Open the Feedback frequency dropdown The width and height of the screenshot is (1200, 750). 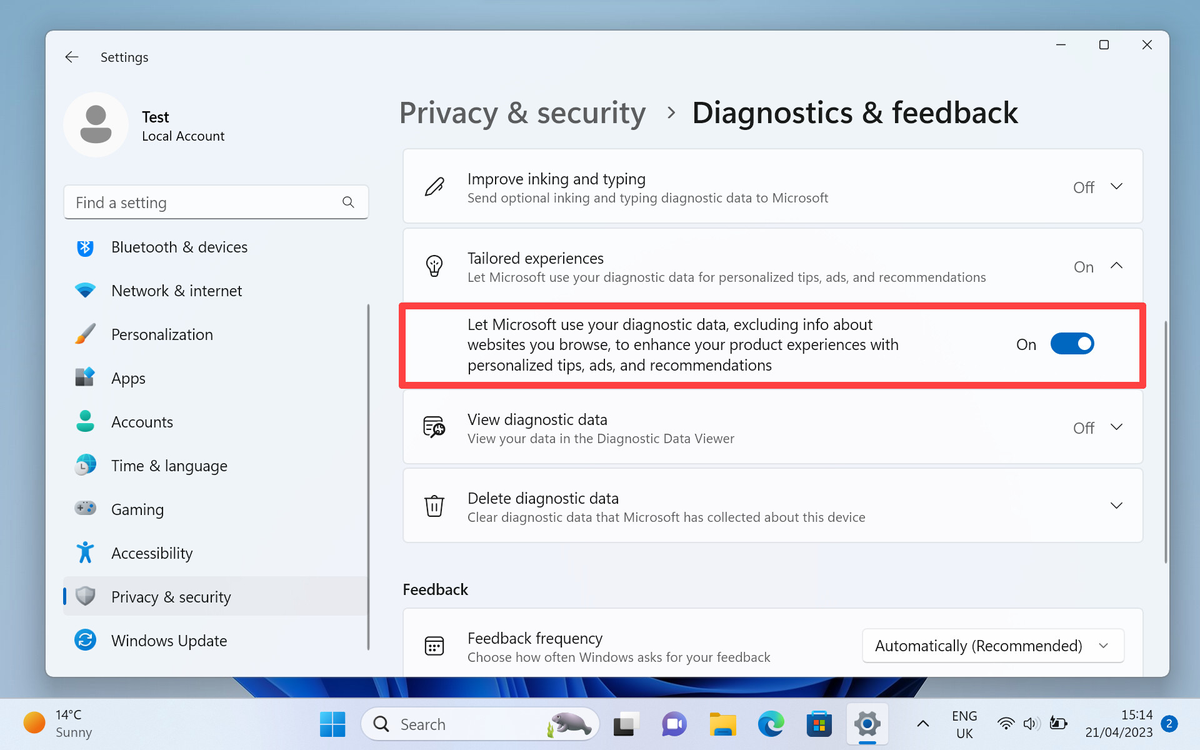pyautogui.click(x=992, y=645)
